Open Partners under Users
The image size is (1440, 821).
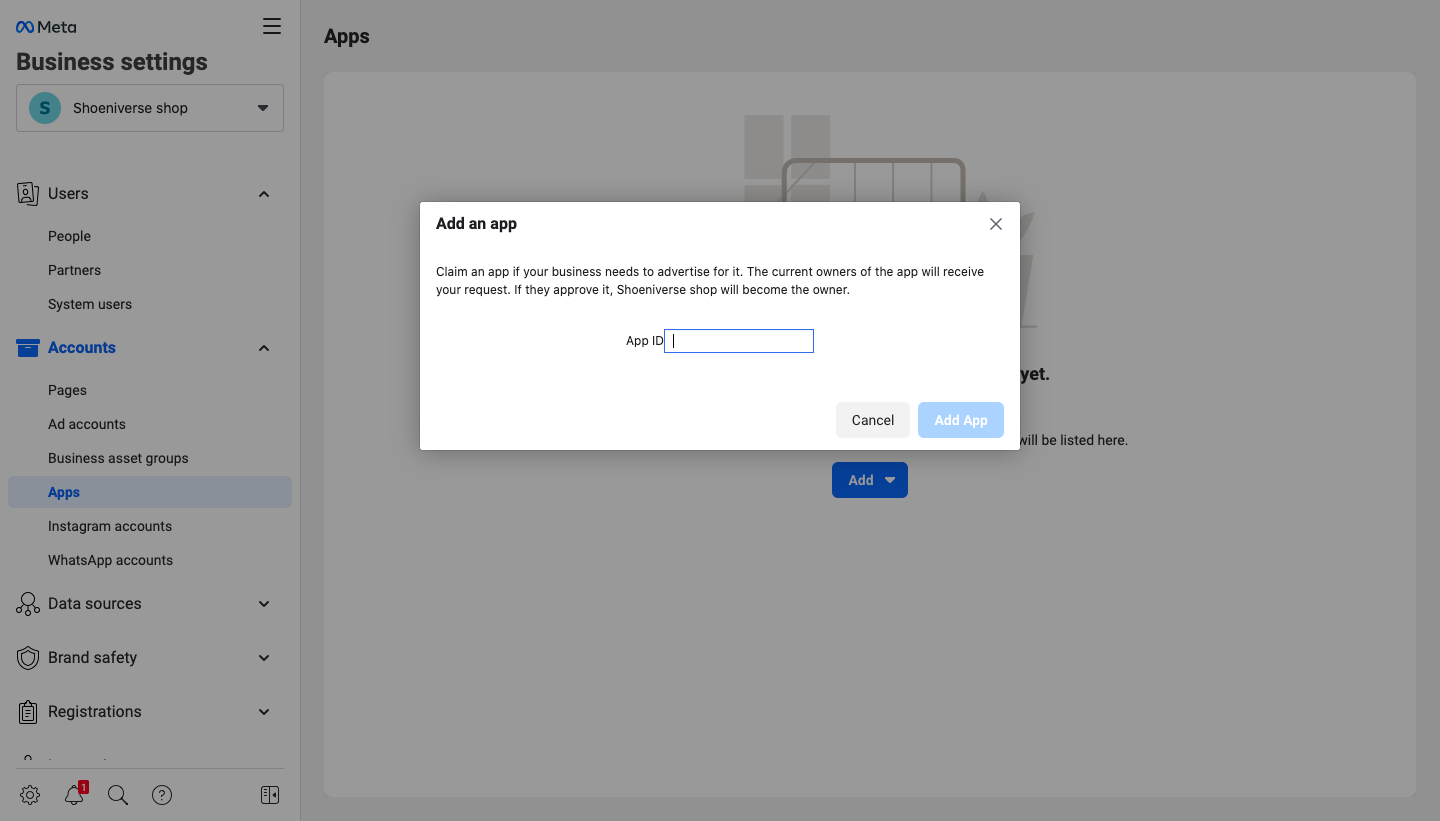coord(74,270)
